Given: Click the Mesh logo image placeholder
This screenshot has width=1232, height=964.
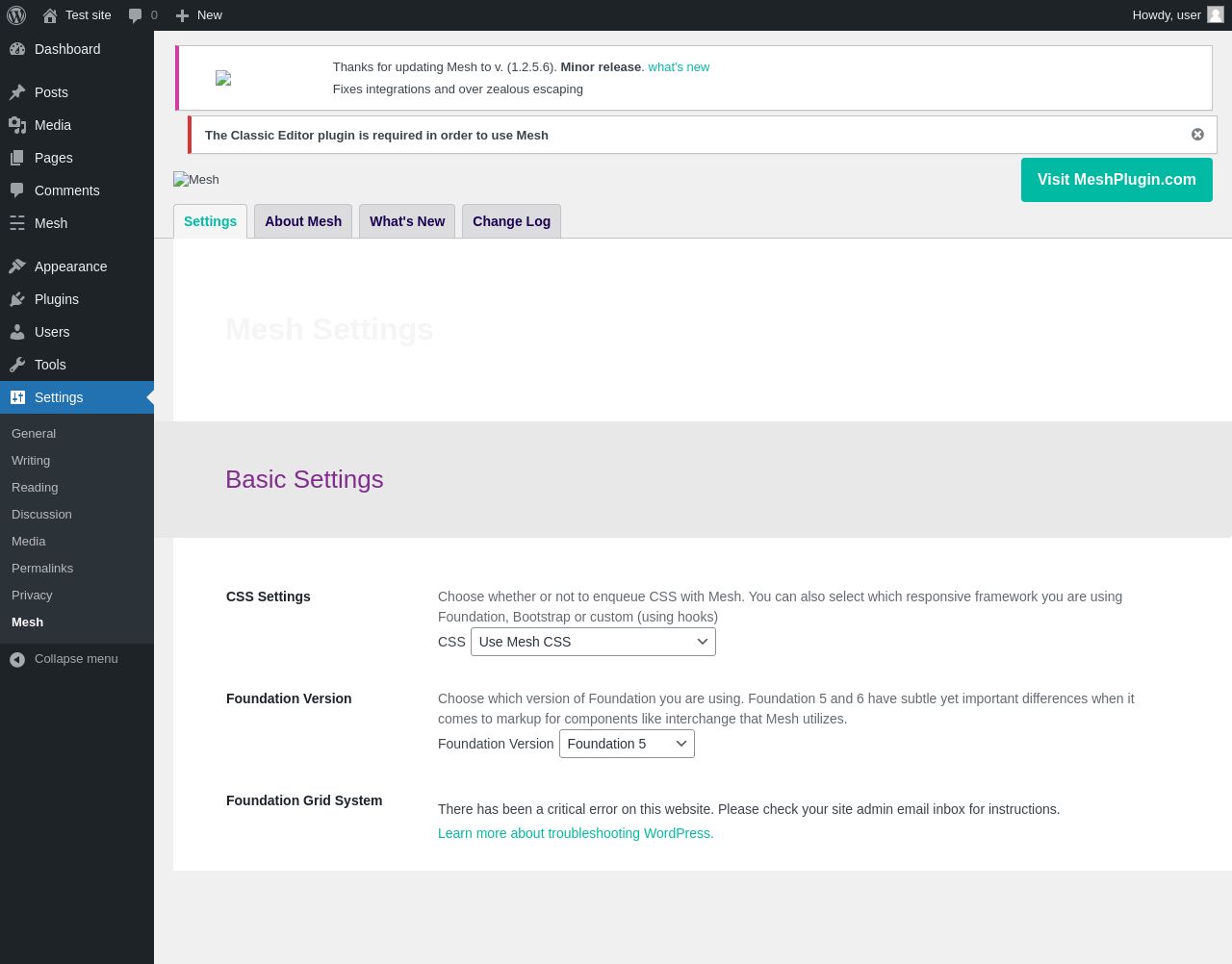Looking at the screenshot, I should coord(196,180).
